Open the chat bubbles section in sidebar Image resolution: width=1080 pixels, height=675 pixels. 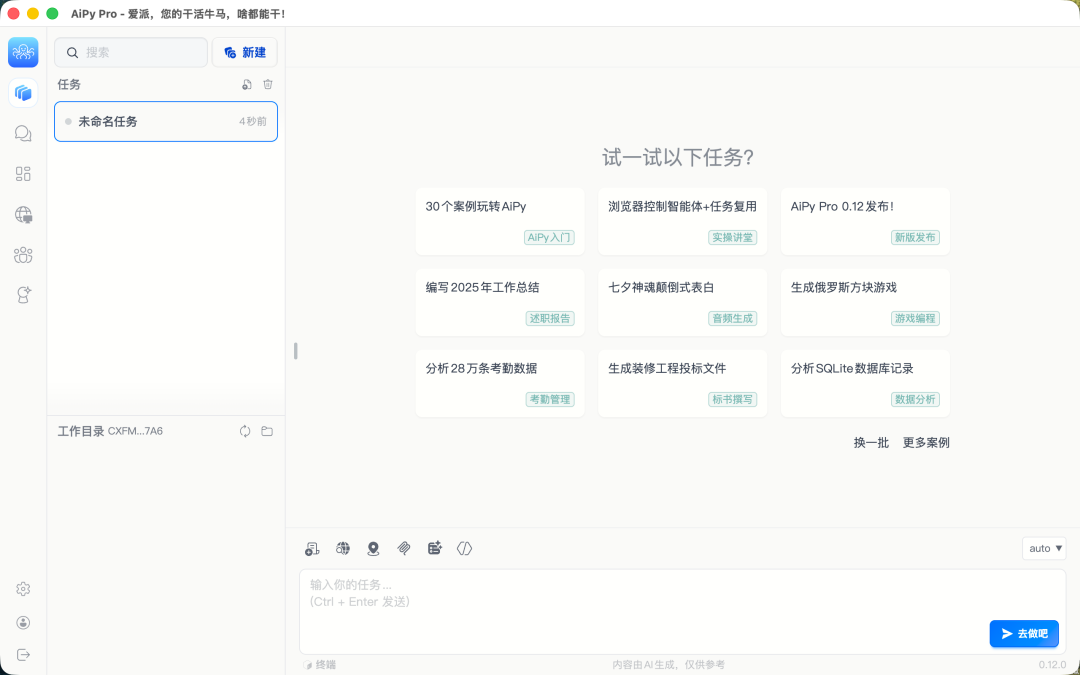[x=23, y=133]
